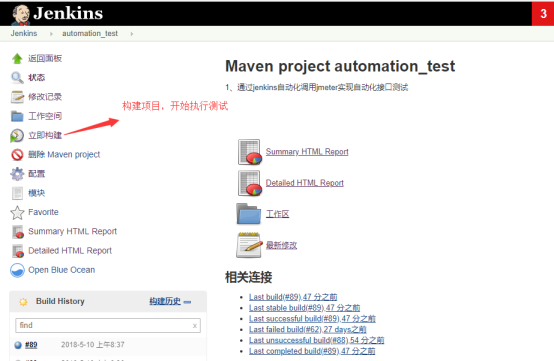Click the clock 立即构建 build icon
Image resolution: width=554 pixels, height=361 pixels.
[x=17, y=136]
